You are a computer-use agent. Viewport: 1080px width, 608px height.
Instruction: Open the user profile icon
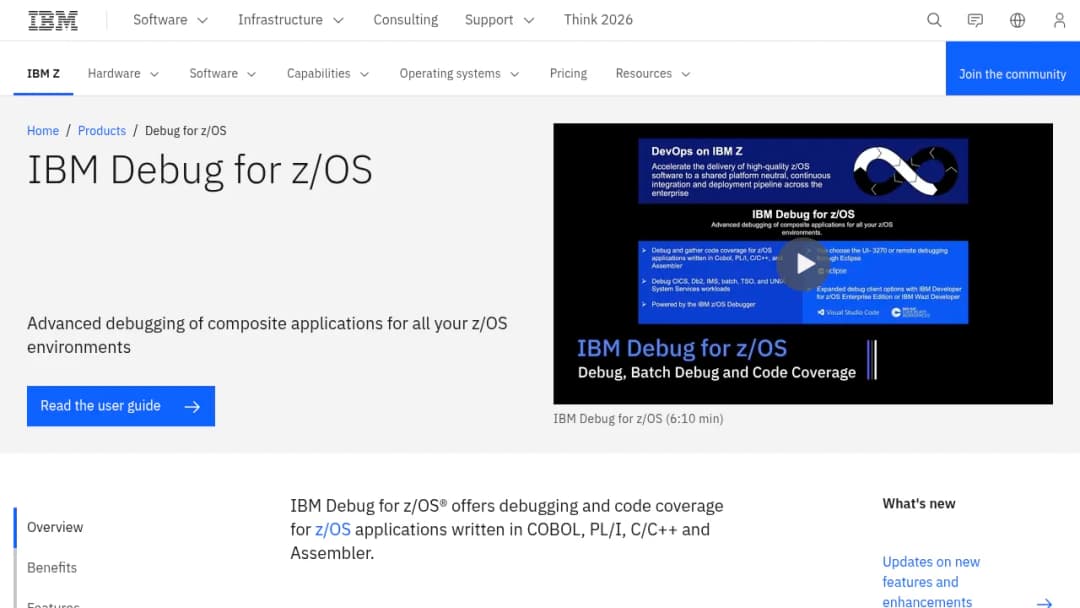1059,20
